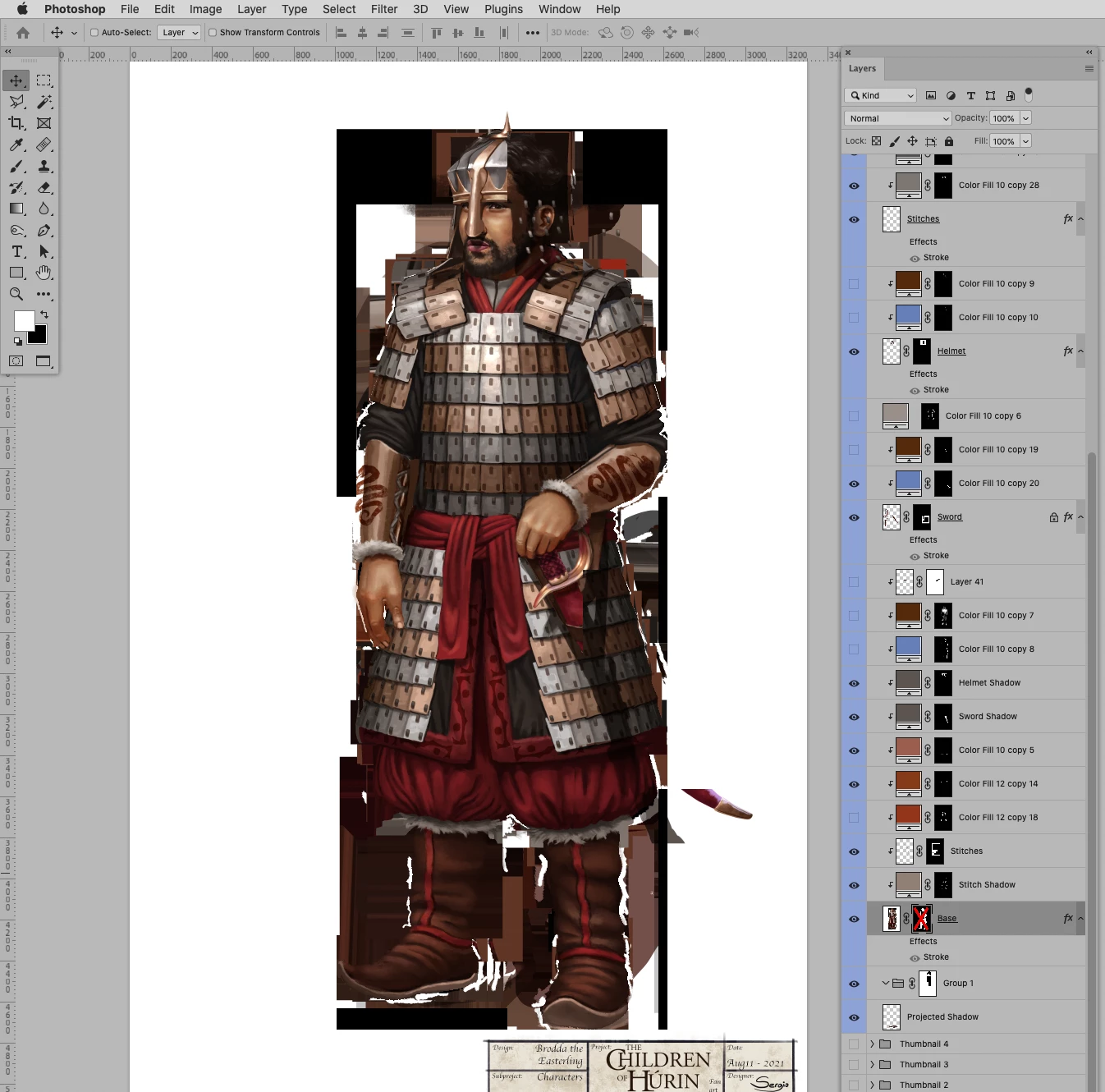The height and width of the screenshot is (1092, 1105).
Task: Click the Home icon in options bar
Action: coord(23,33)
